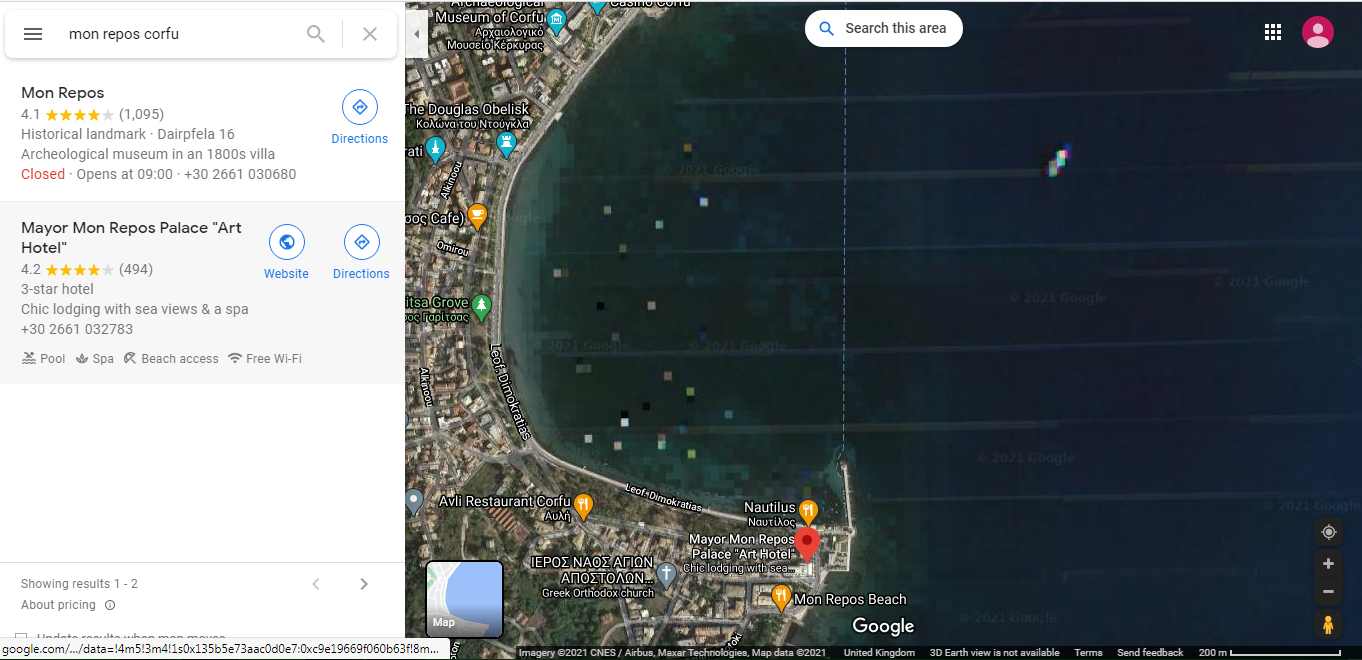
Task: Click the 'About pricing' label
Action: click(58, 605)
